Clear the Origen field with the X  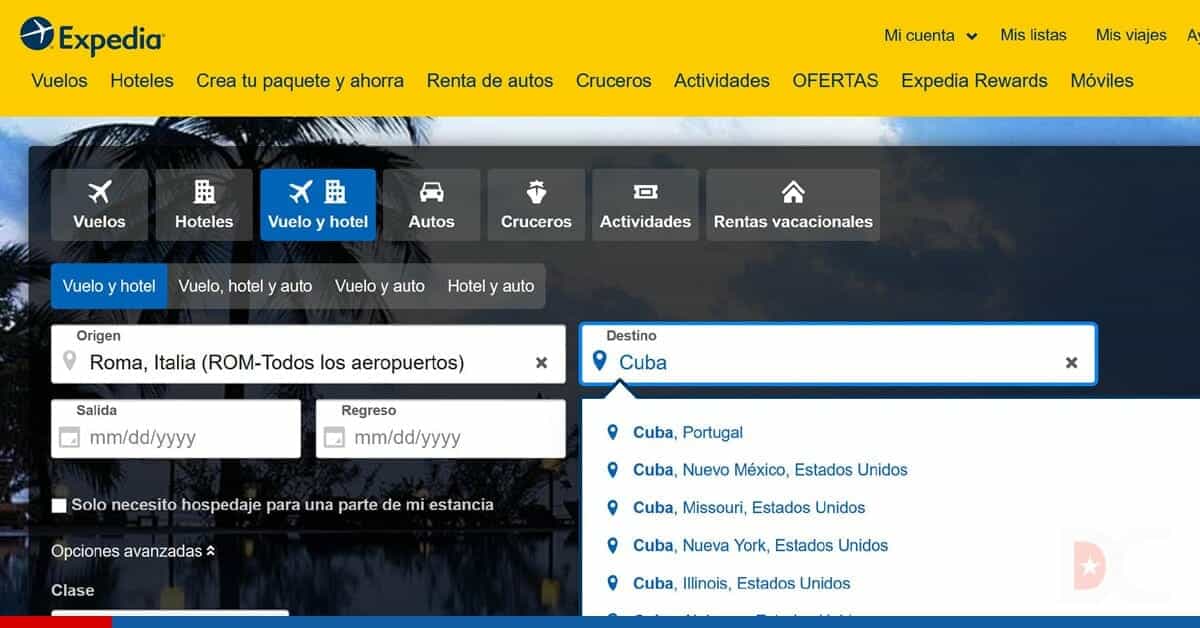click(541, 363)
